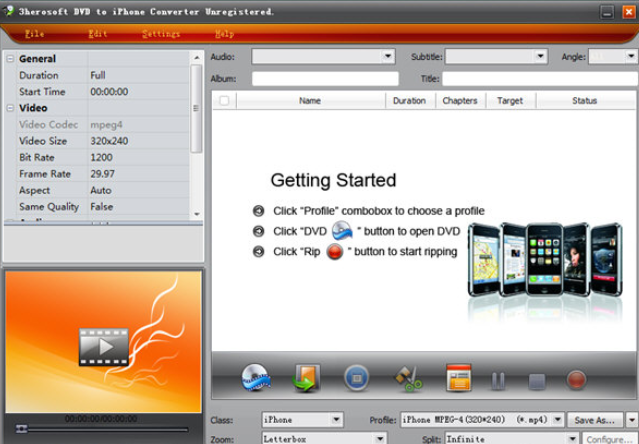Minimize the converter window
639x444 pixels.
[x=607, y=12]
